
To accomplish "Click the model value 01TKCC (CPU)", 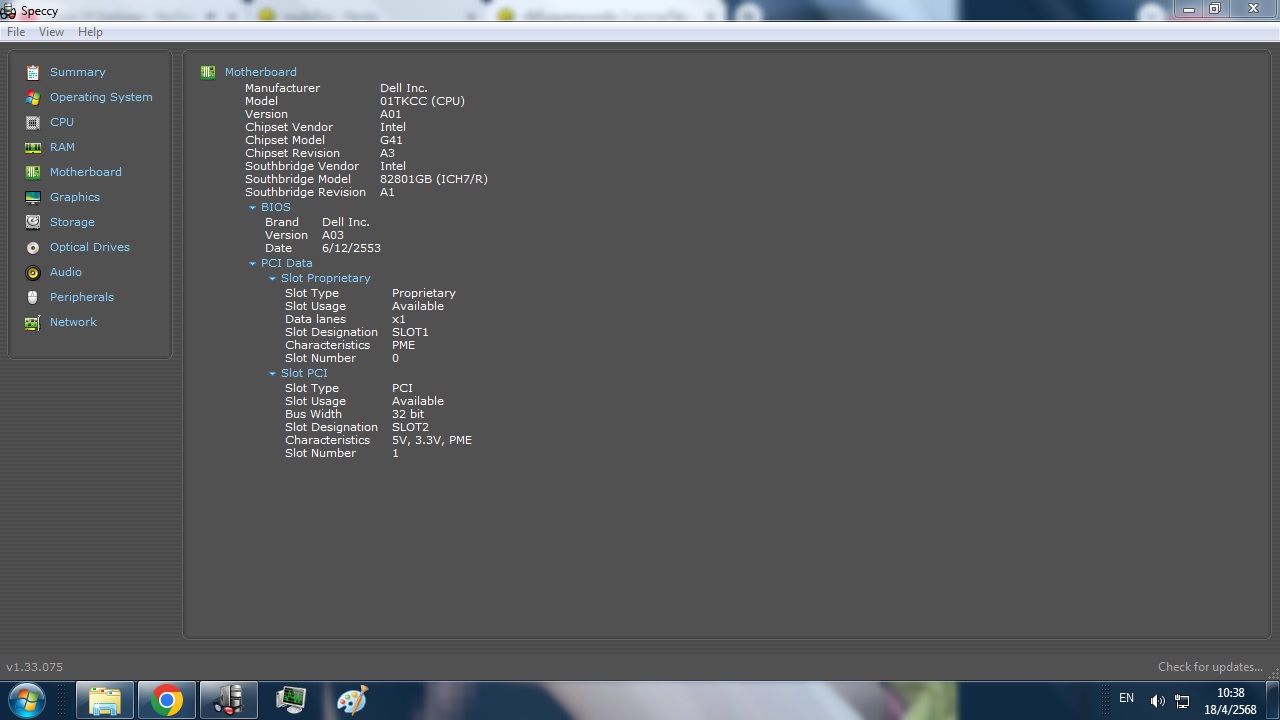I will (422, 101).
